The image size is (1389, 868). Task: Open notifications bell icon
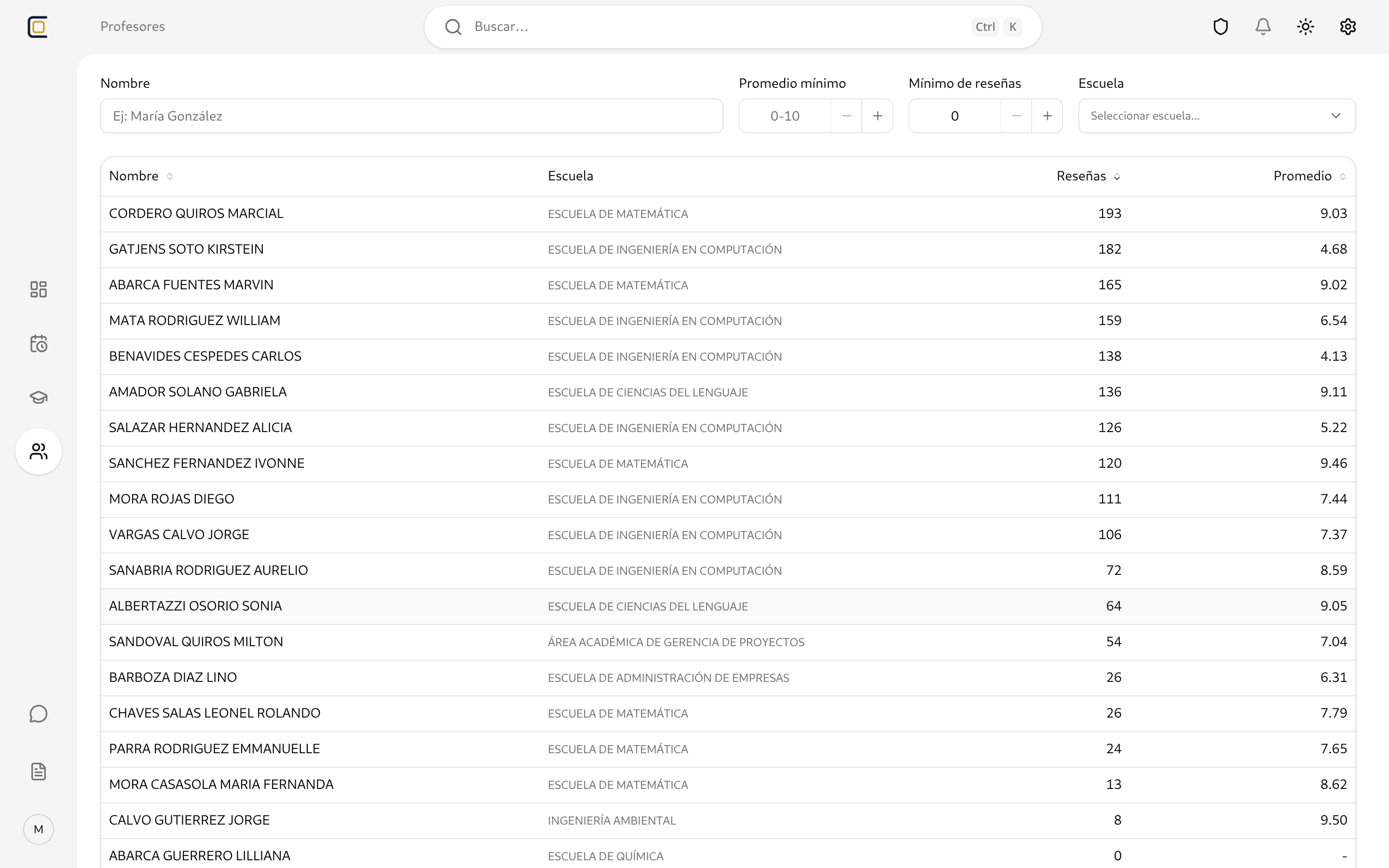tap(1263, 27)
